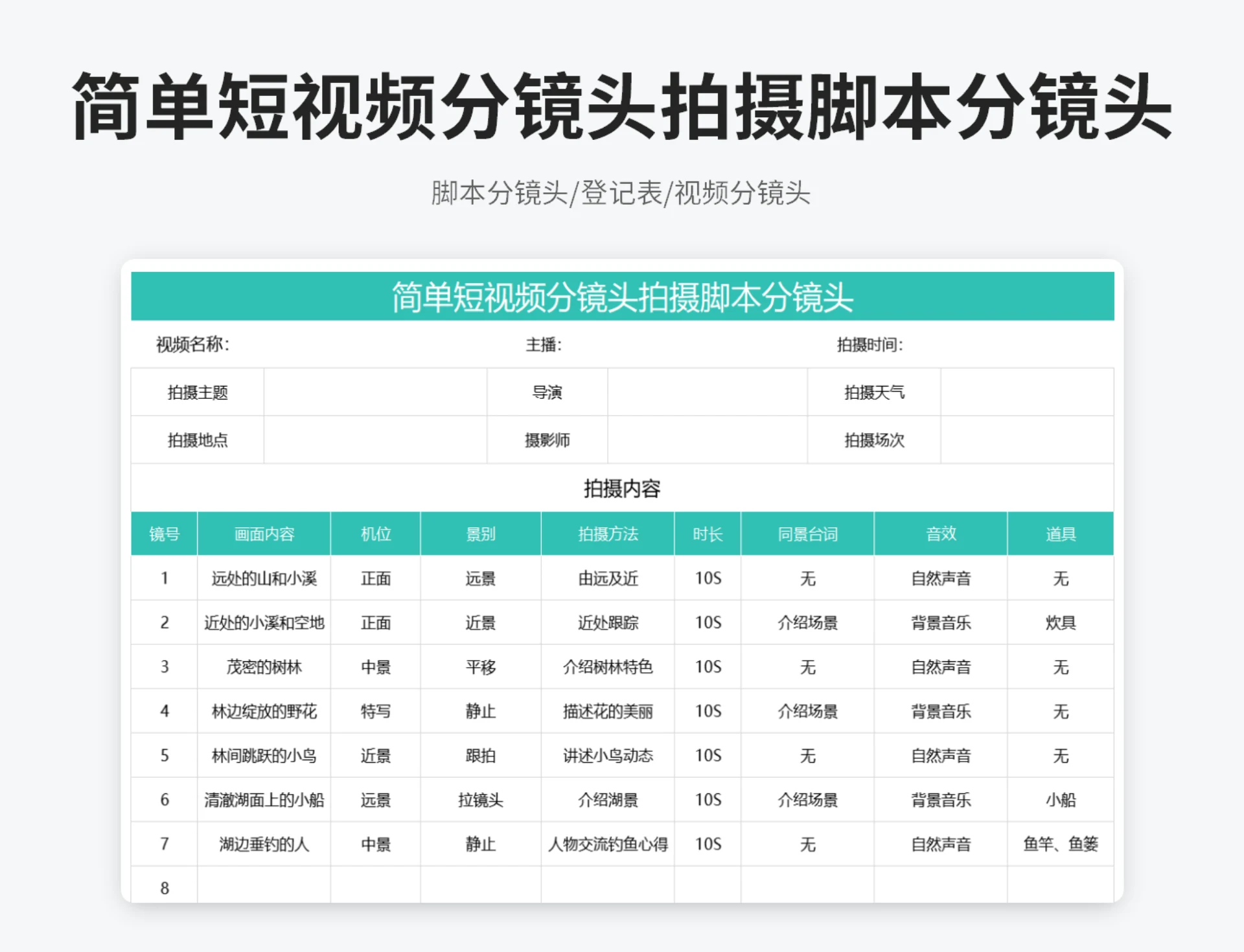1244x952 pixels.
Task: Click the empty cell next to 拍摄地点
Action: pos(374,440)
